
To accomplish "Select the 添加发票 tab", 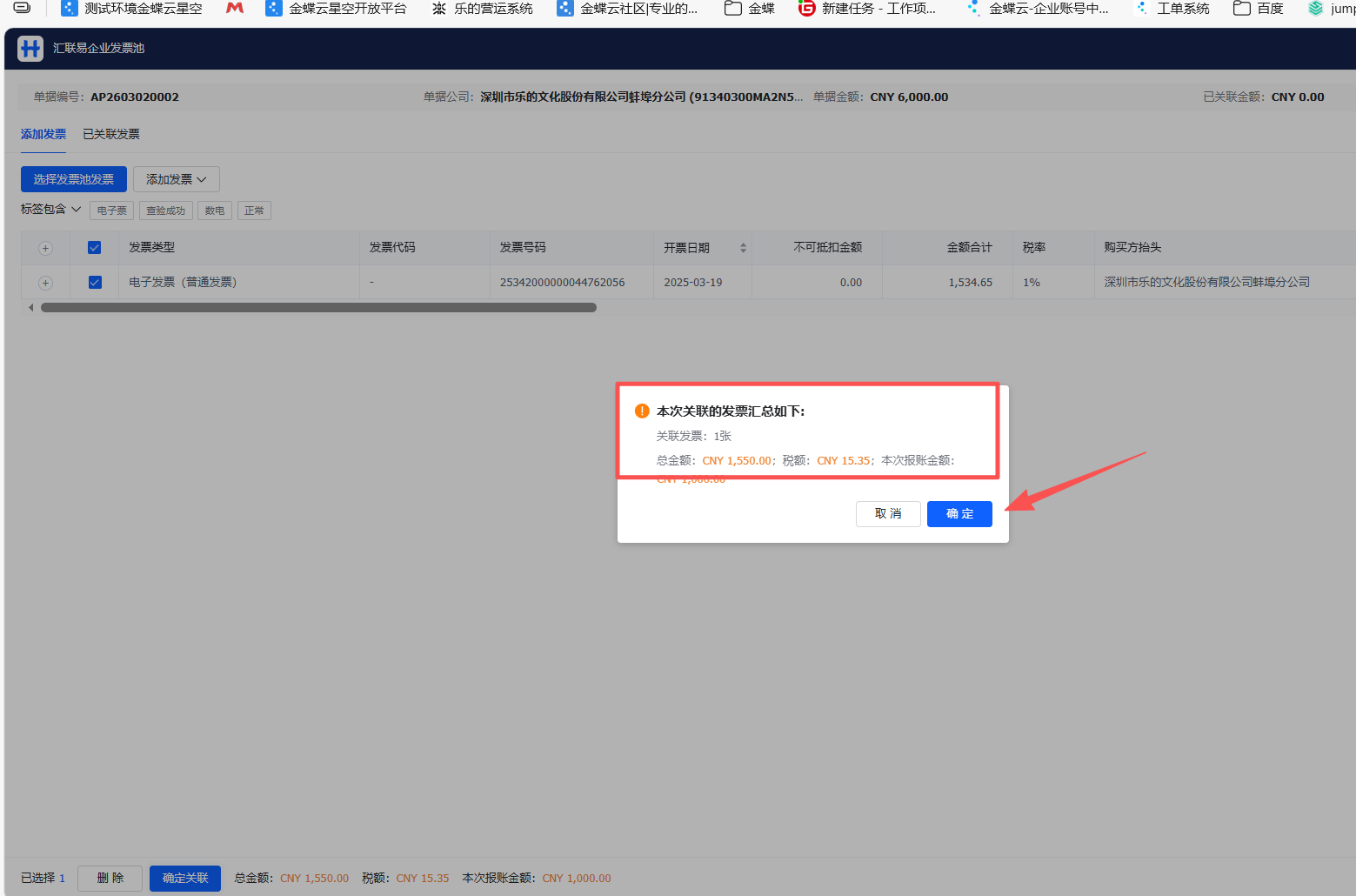I will pyautogui.click(x=43, y=134).
